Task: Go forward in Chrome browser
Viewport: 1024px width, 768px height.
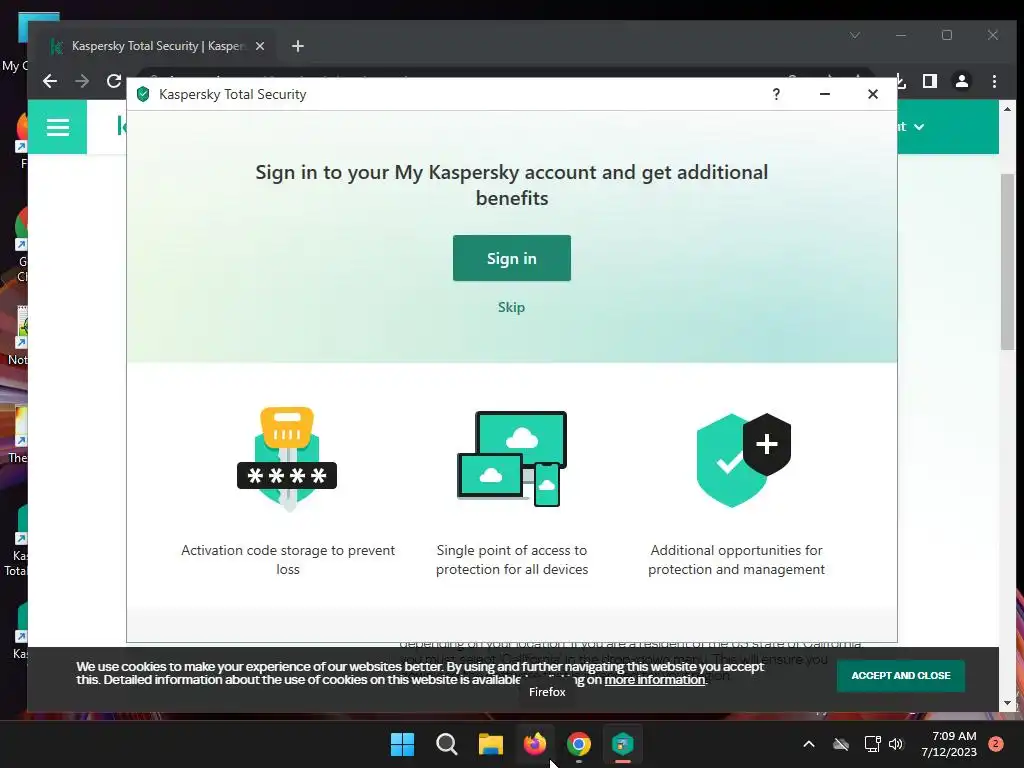Action: pyautogui.click(x=82, y=81)
